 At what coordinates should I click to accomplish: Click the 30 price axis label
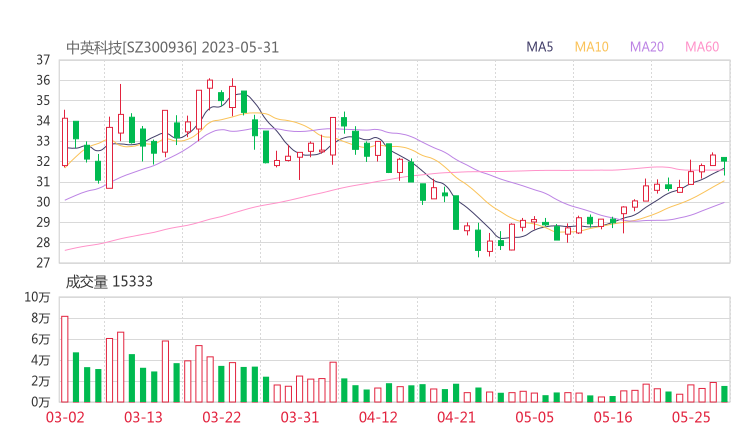(43, 202)
